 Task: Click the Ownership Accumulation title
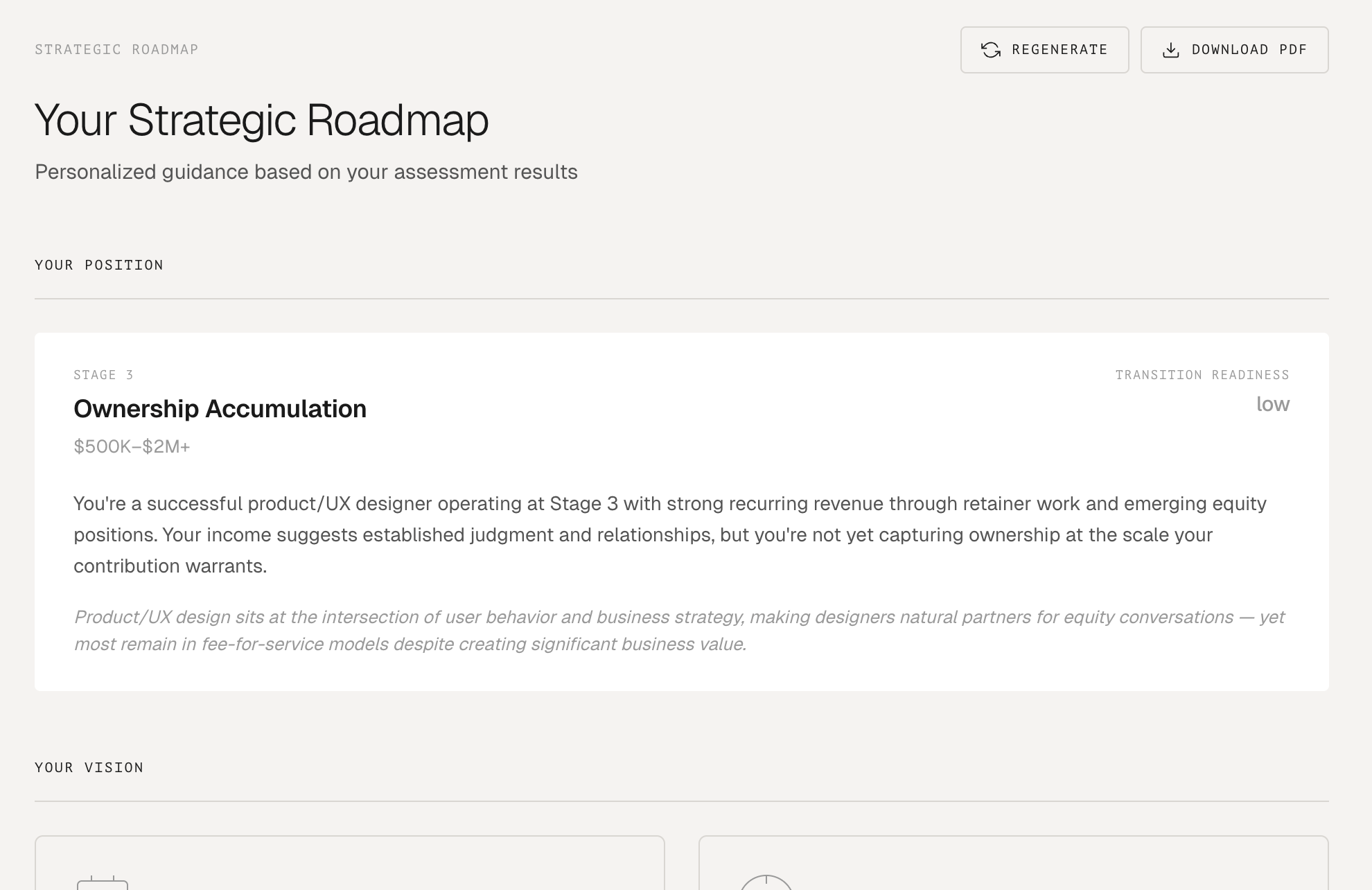click(x=220, y=409)
